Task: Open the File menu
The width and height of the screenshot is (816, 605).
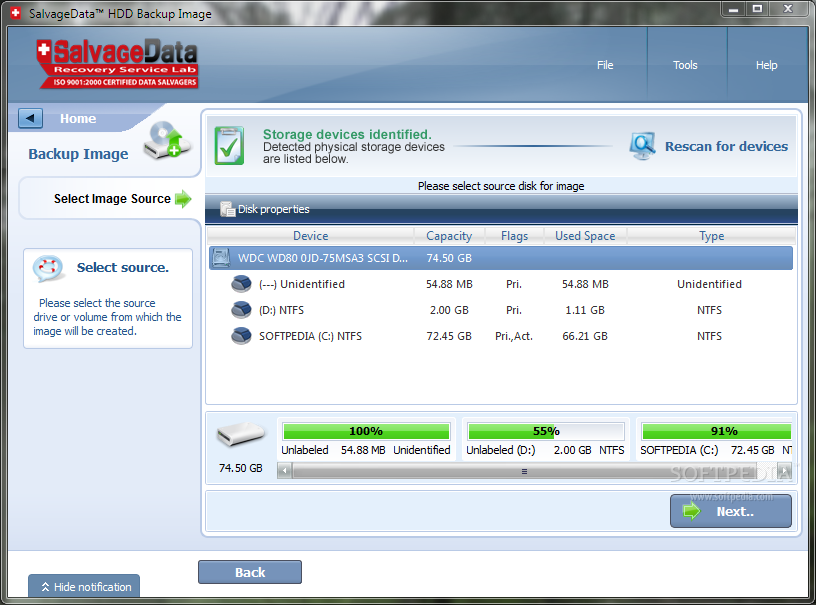Action: (x=605, y=65)
